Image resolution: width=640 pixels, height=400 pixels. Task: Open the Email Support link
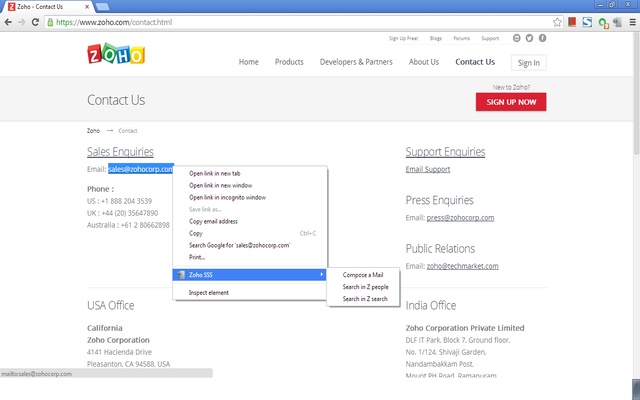[x=428, y=169]
